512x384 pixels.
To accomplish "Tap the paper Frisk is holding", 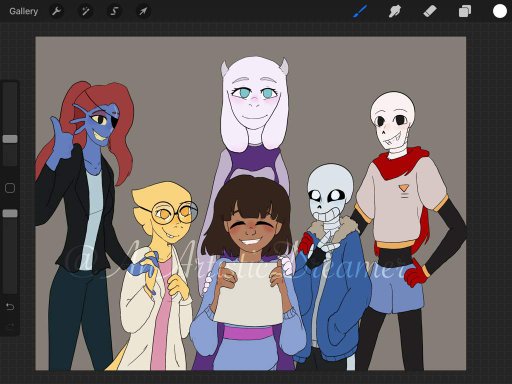I will click(x=248, y=293).
